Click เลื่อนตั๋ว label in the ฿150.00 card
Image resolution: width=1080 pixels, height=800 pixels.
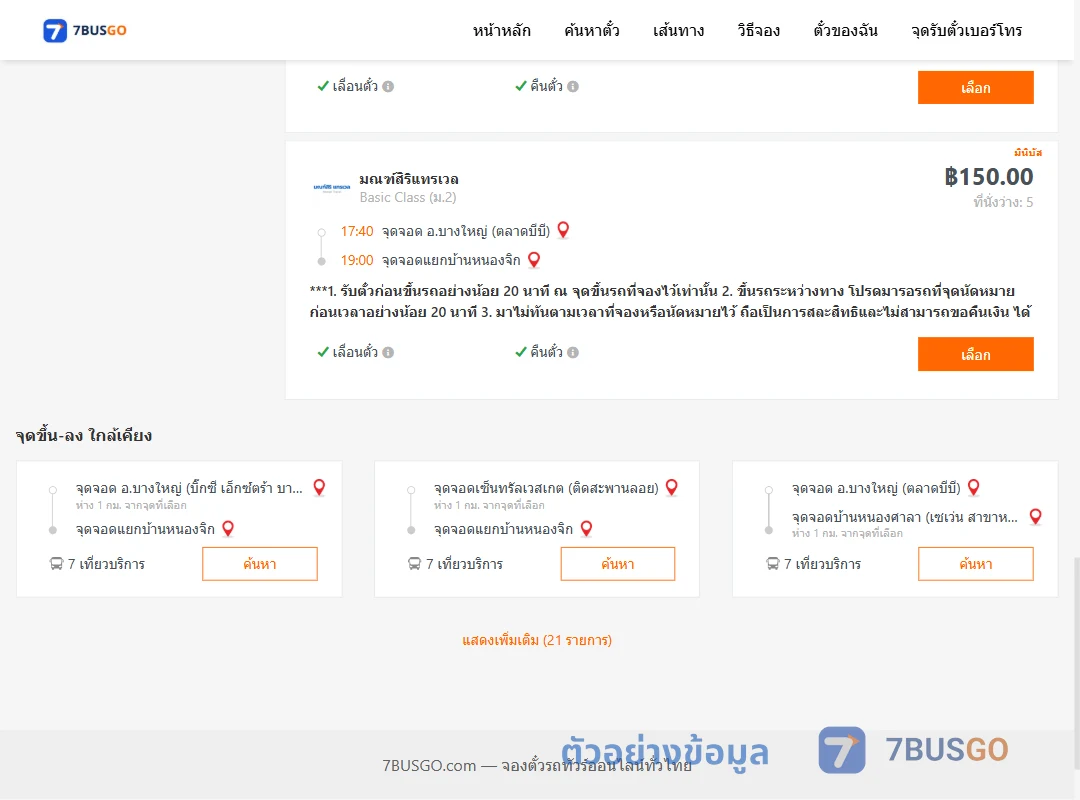[355, 352]
